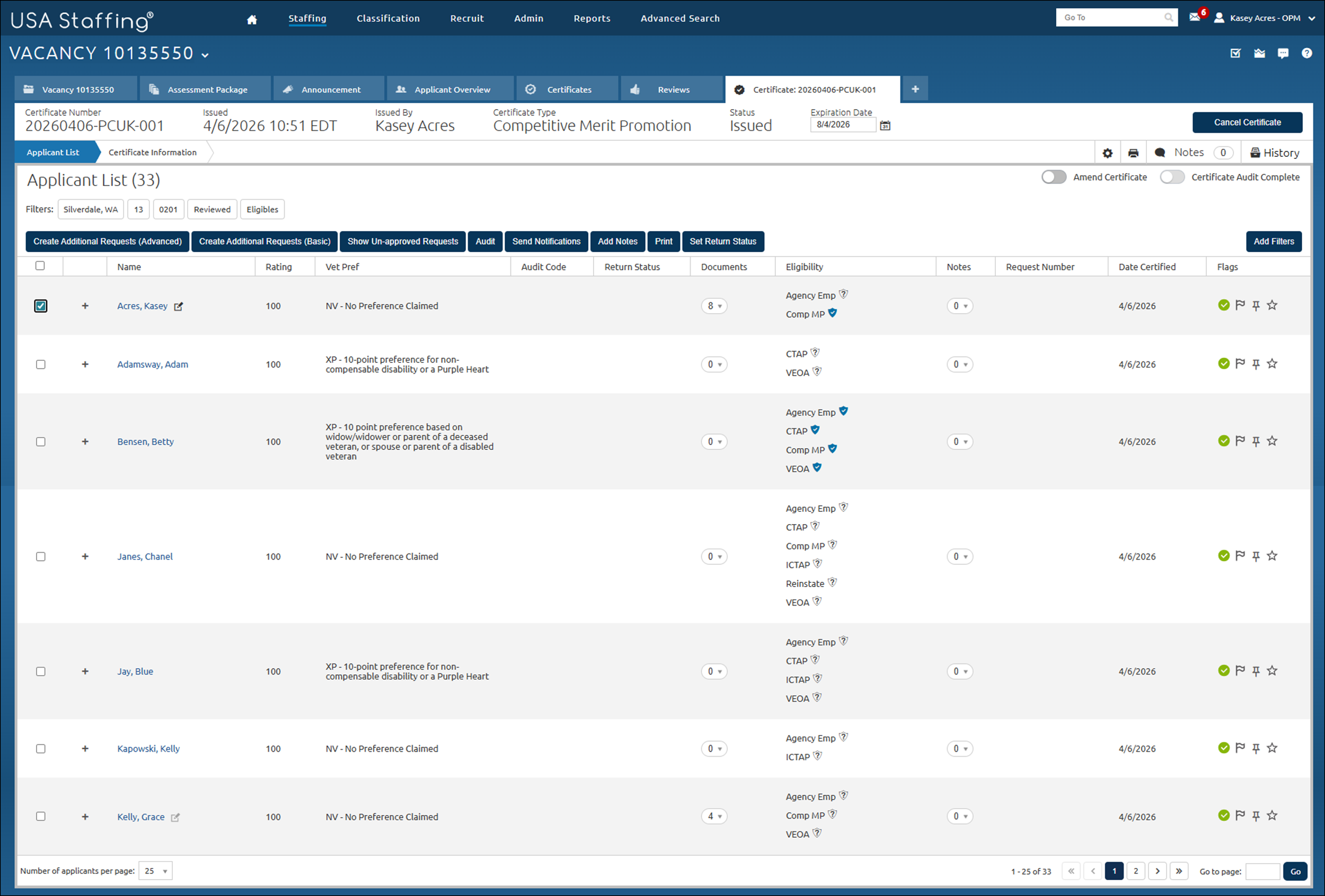Open the Reports menu

pos(592,18)
